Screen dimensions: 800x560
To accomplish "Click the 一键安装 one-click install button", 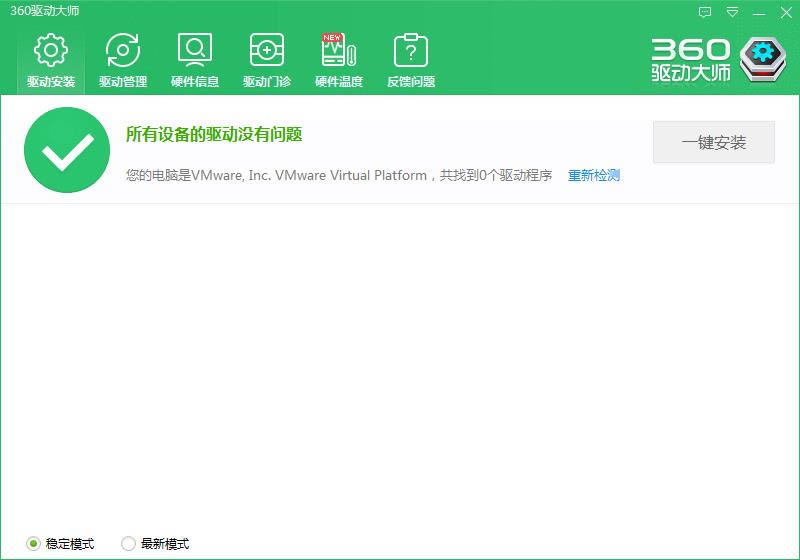I will 714,142.
